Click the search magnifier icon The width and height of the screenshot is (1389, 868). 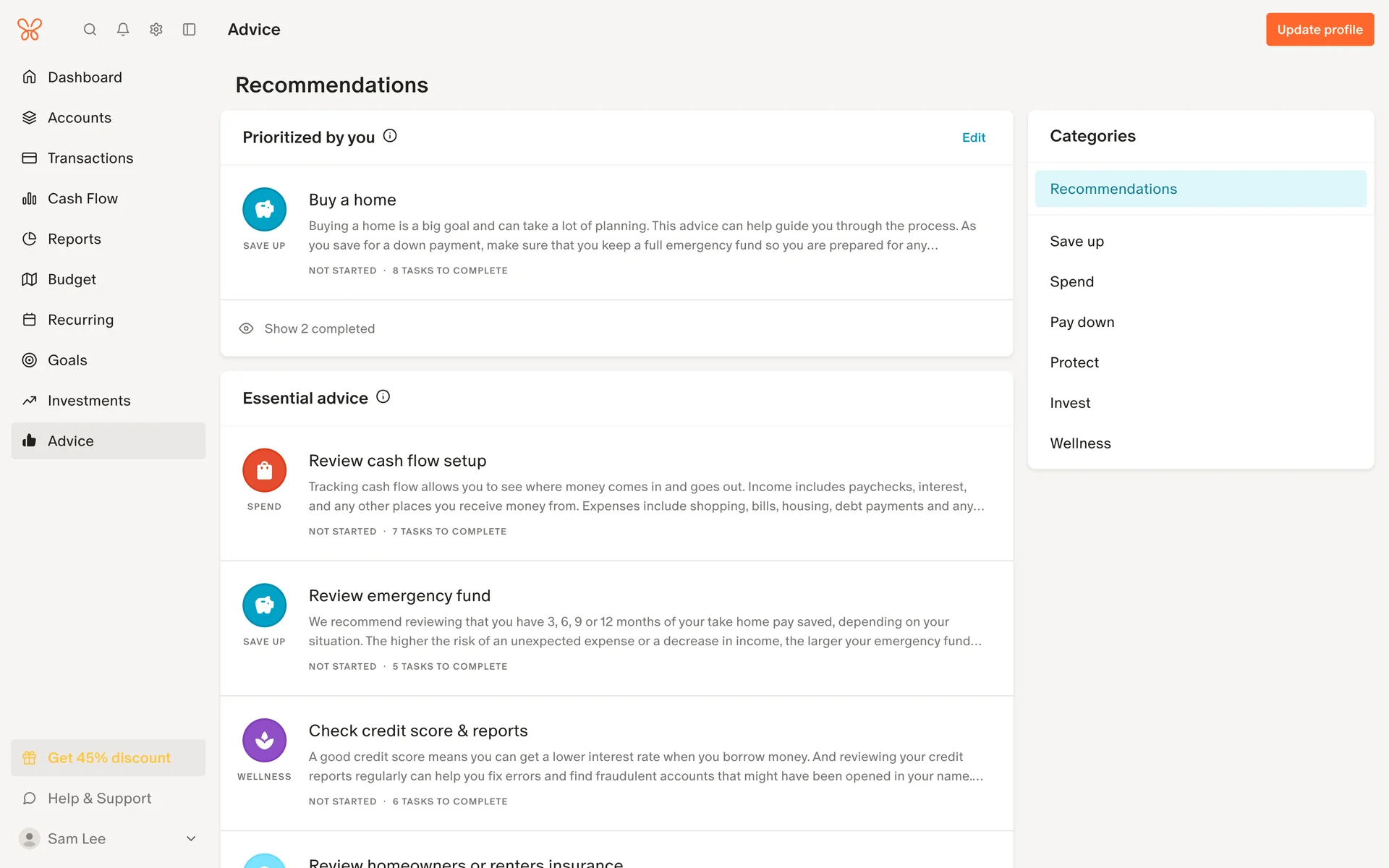click(90, 30)
